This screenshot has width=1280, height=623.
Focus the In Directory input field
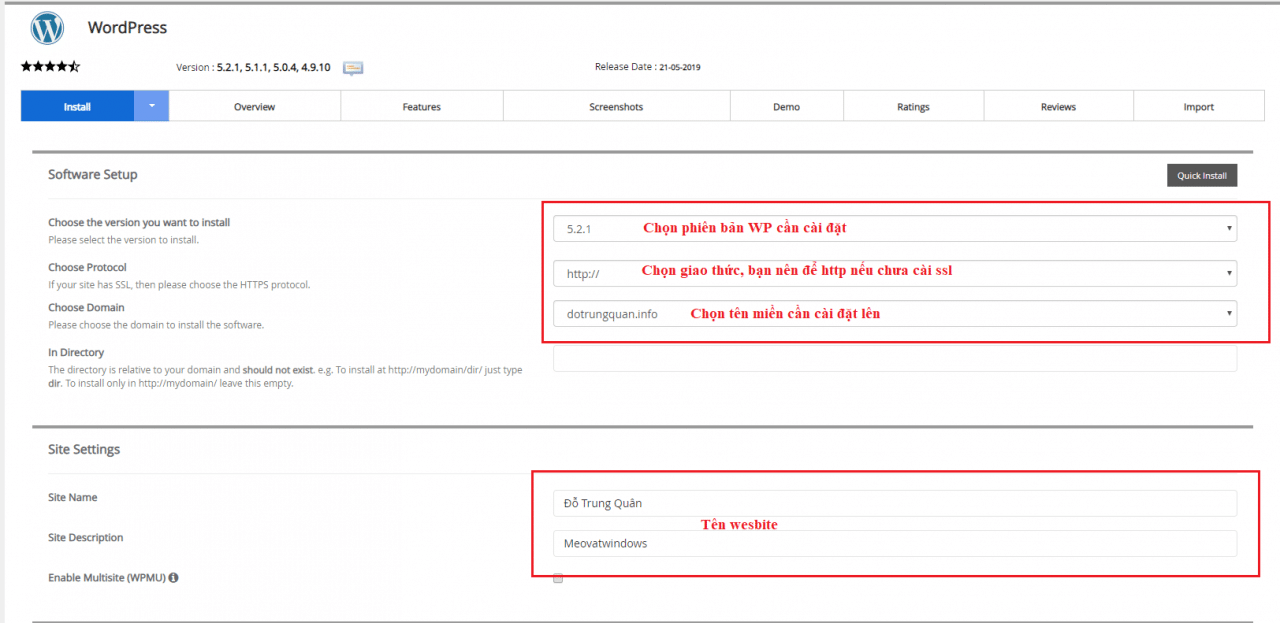point(895,358)
